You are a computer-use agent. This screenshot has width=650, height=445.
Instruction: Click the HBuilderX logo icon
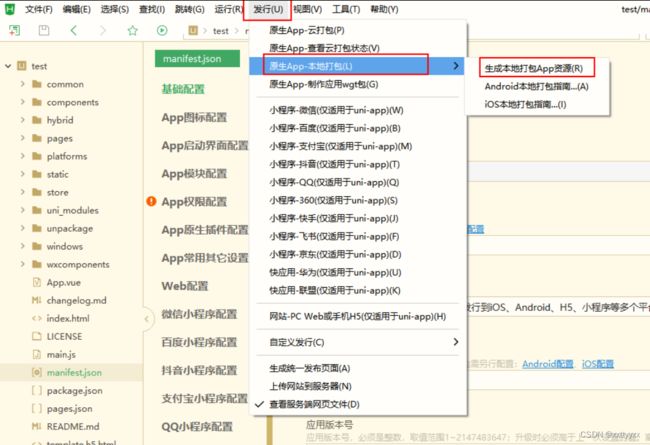click(9, 9)
